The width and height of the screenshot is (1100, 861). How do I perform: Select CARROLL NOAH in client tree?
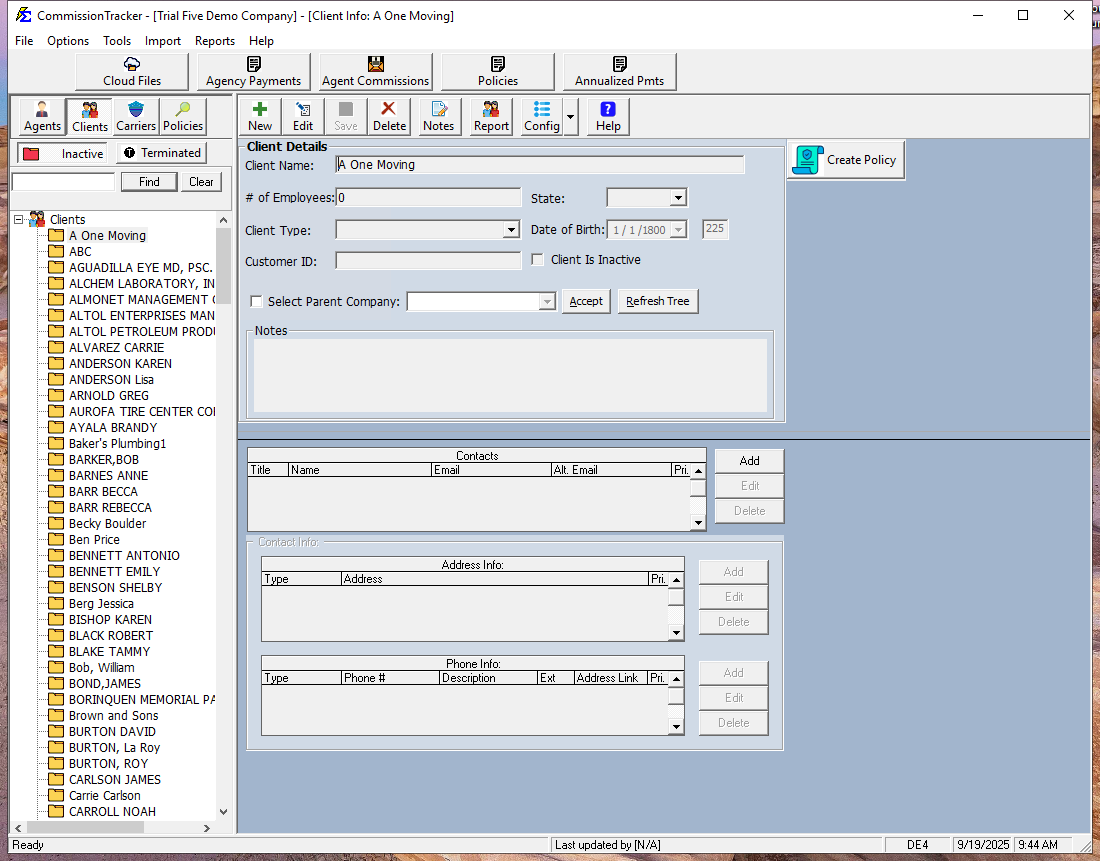[x=112, y=812]
